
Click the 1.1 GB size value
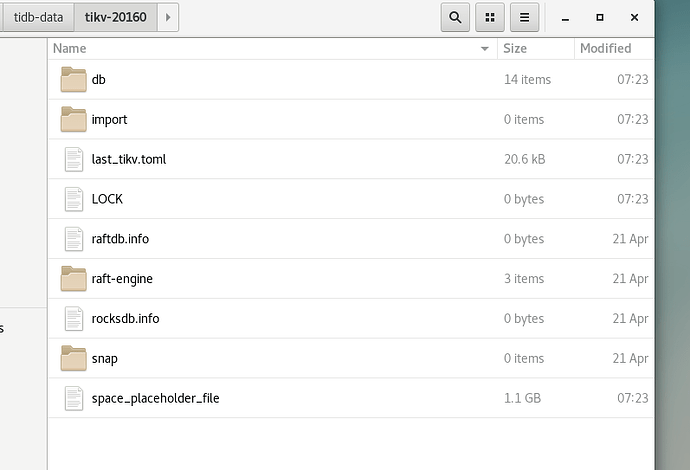(522, 398)
